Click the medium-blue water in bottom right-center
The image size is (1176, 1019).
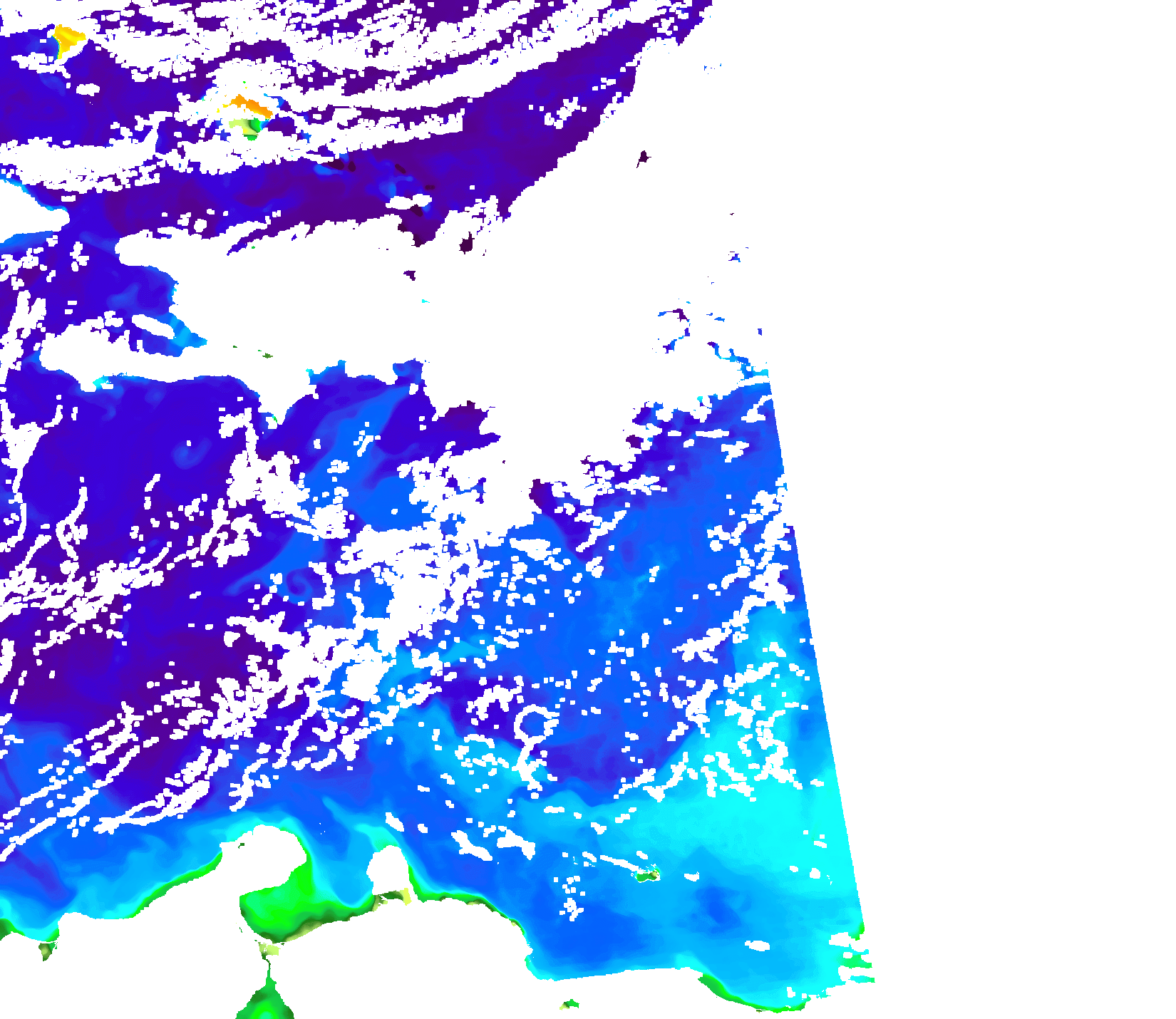click(641, 926)
